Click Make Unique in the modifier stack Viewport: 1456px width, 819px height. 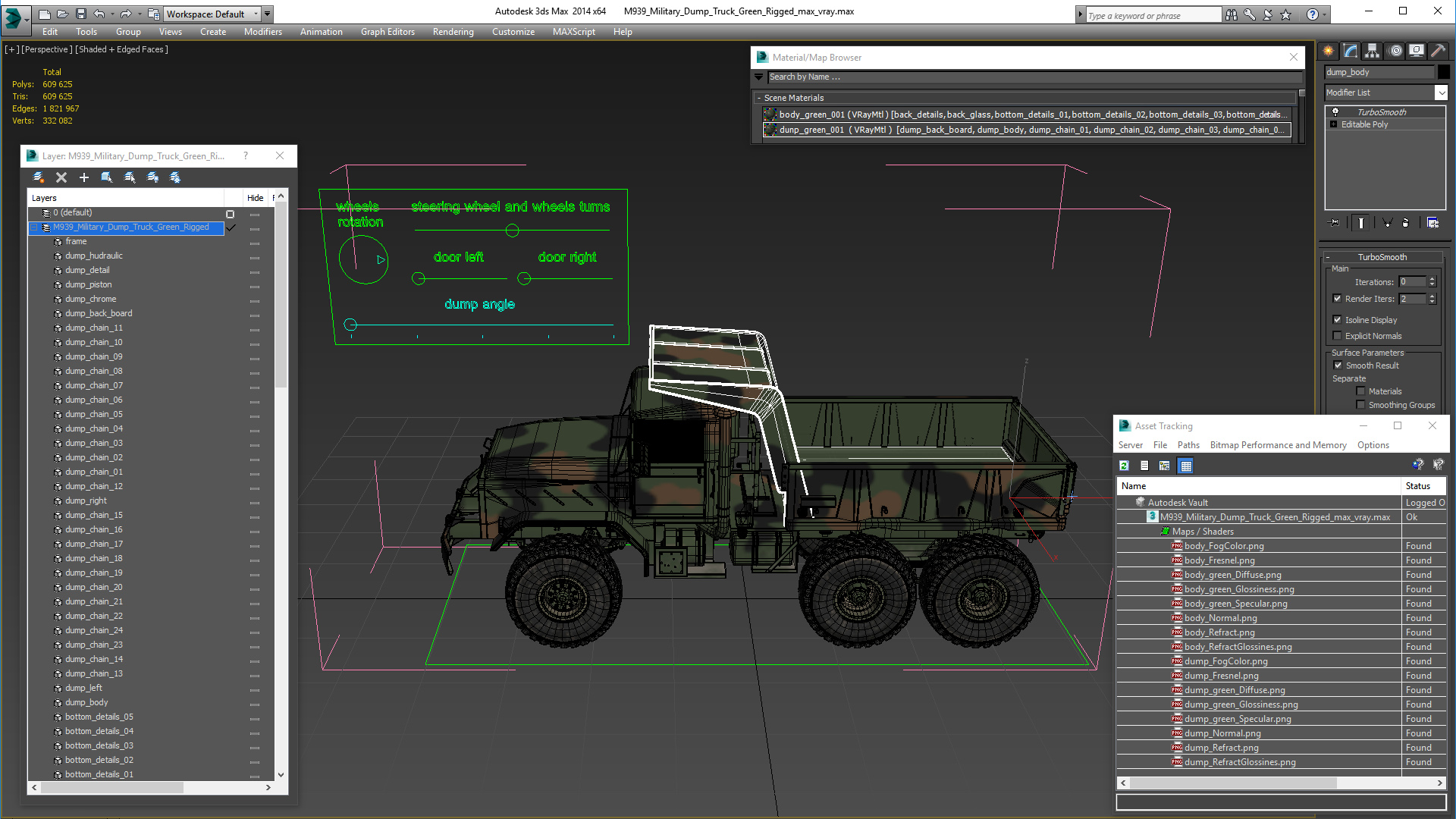point(1386,223)
